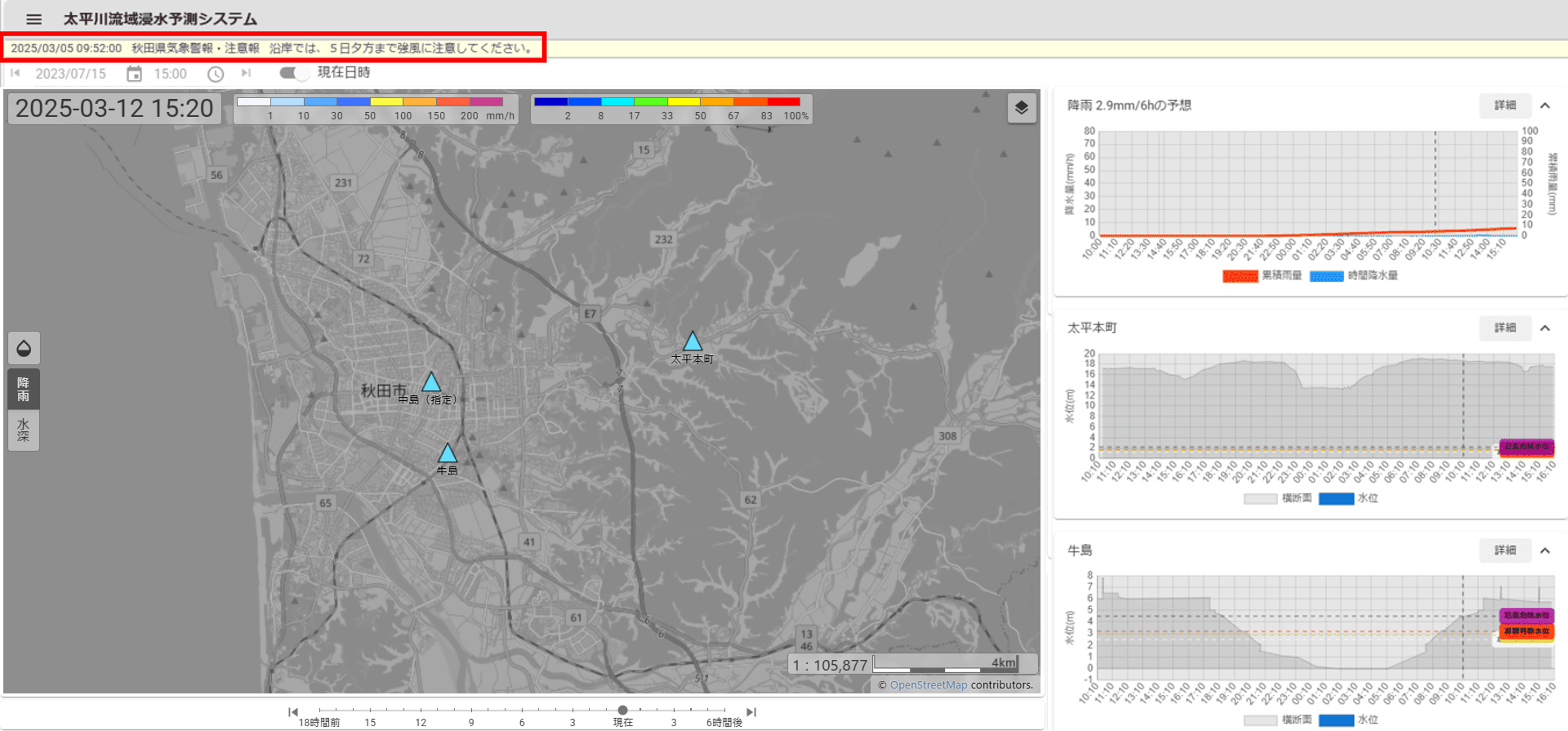Collapse the 太平本町 chart panel

point(1545,328)
